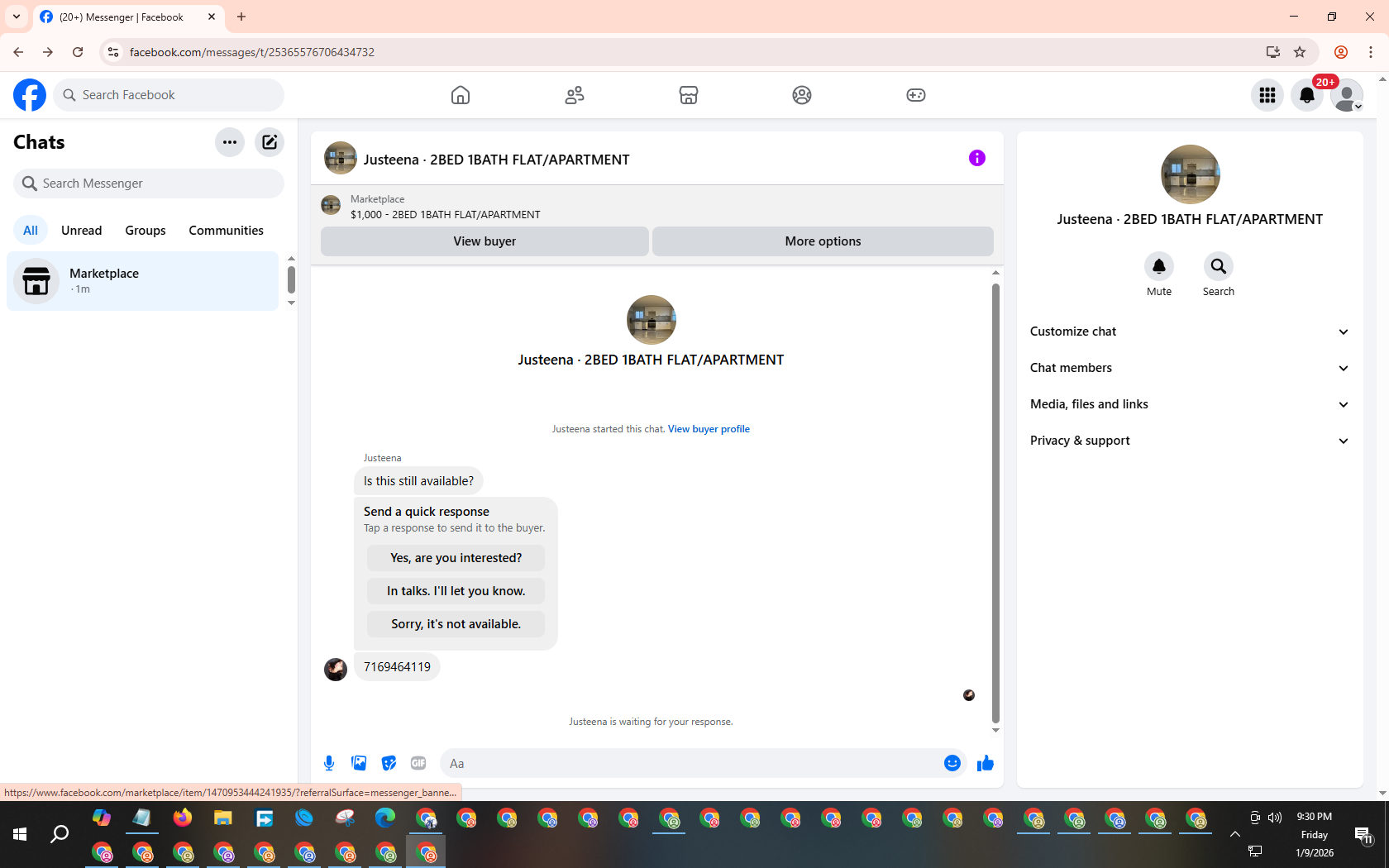Viewport: 1389px width, 868px height.
Task: Click the 'Is this still available?' message bubble
Action: click(418, 481)
